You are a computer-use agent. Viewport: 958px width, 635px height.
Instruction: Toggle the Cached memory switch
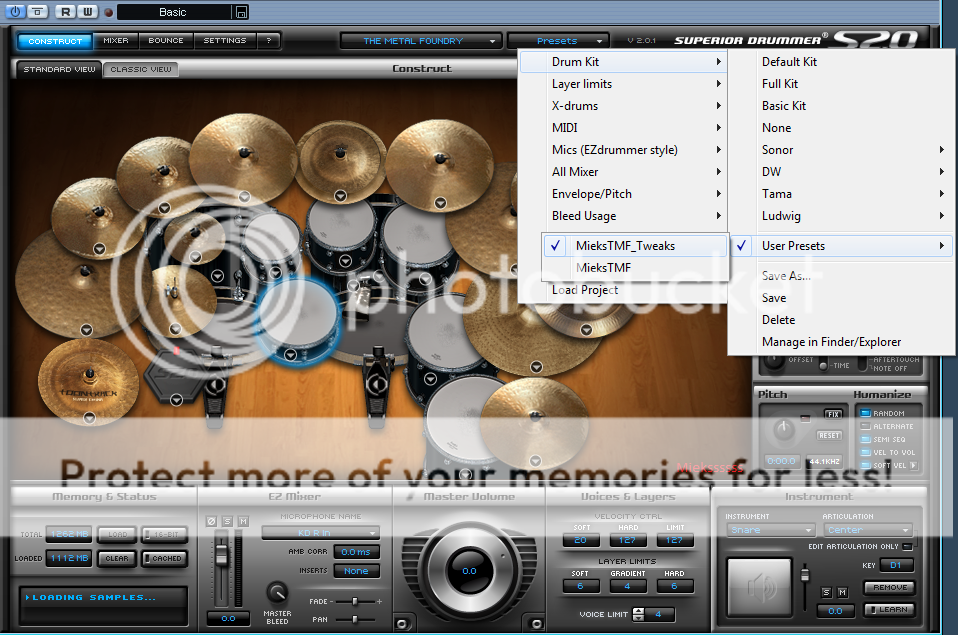(x=164, y=559)
